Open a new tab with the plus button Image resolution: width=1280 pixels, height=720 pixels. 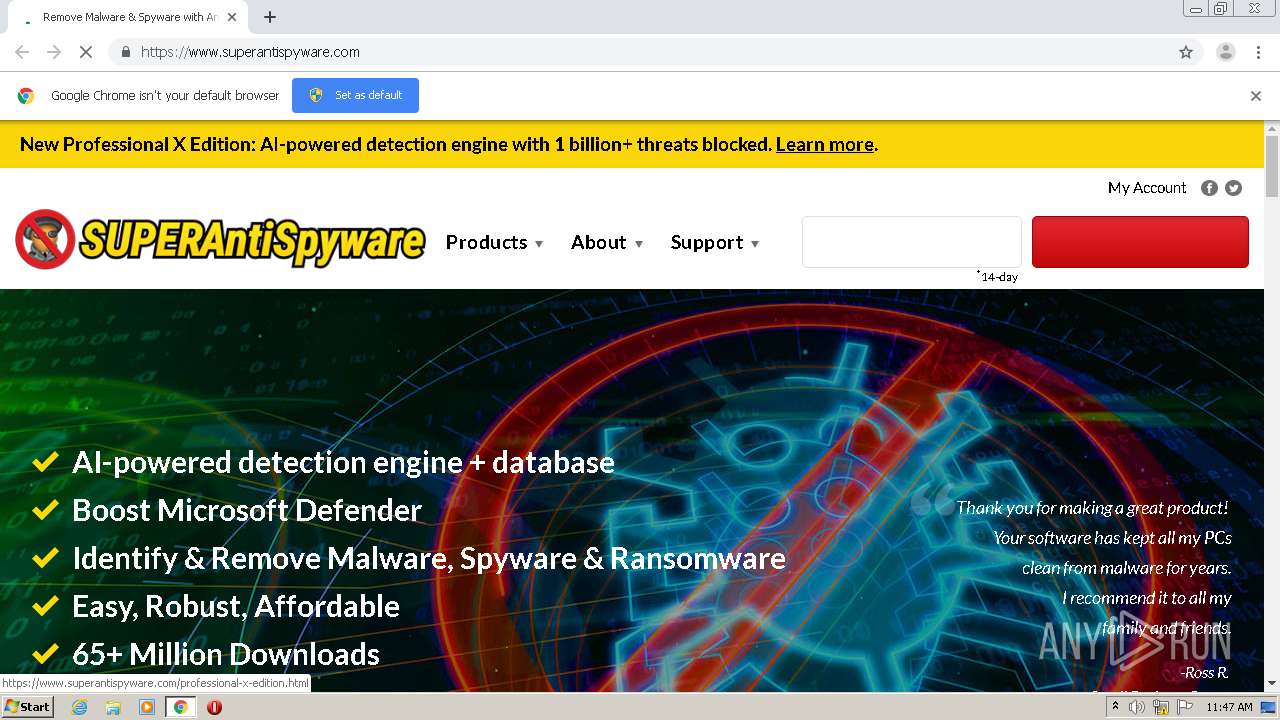[270, 17]
